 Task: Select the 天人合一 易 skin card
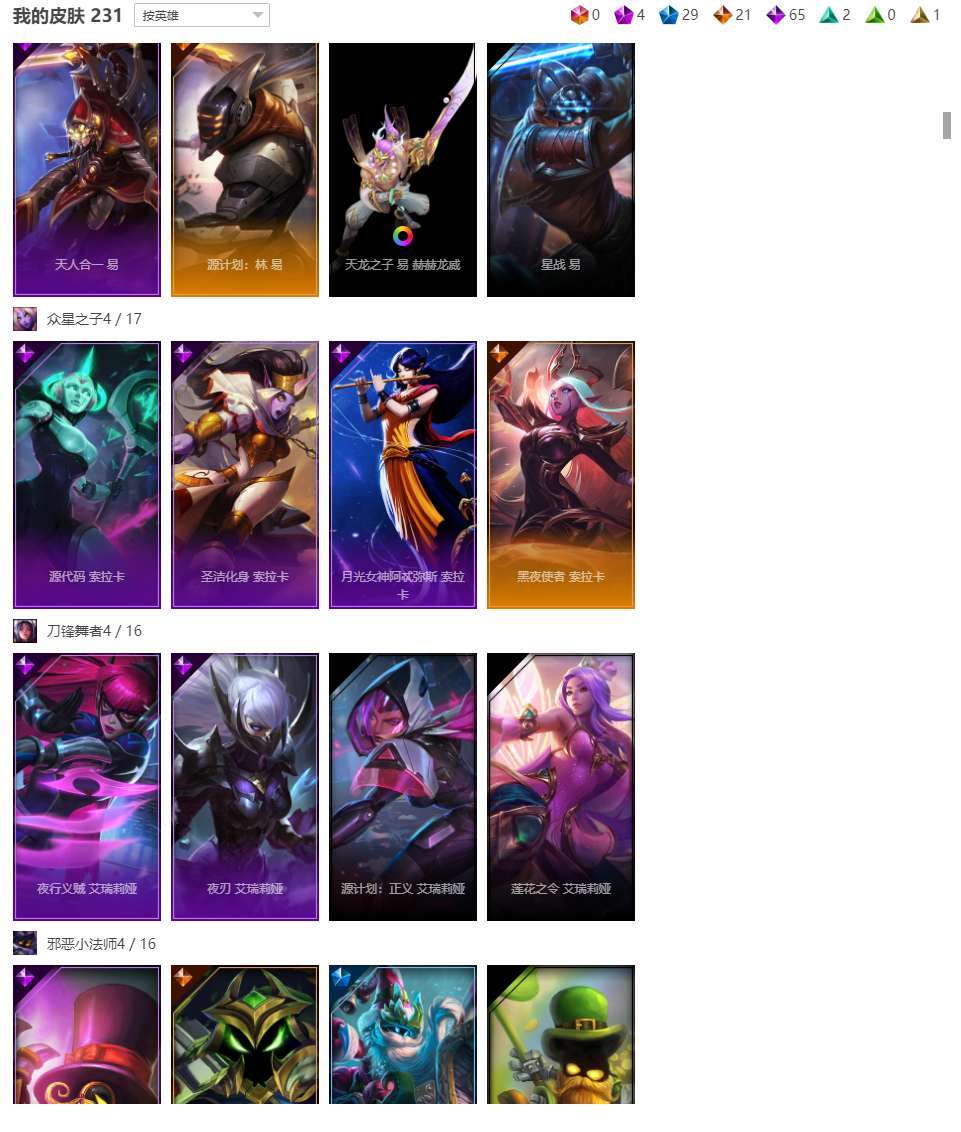(x=87, y=169)
